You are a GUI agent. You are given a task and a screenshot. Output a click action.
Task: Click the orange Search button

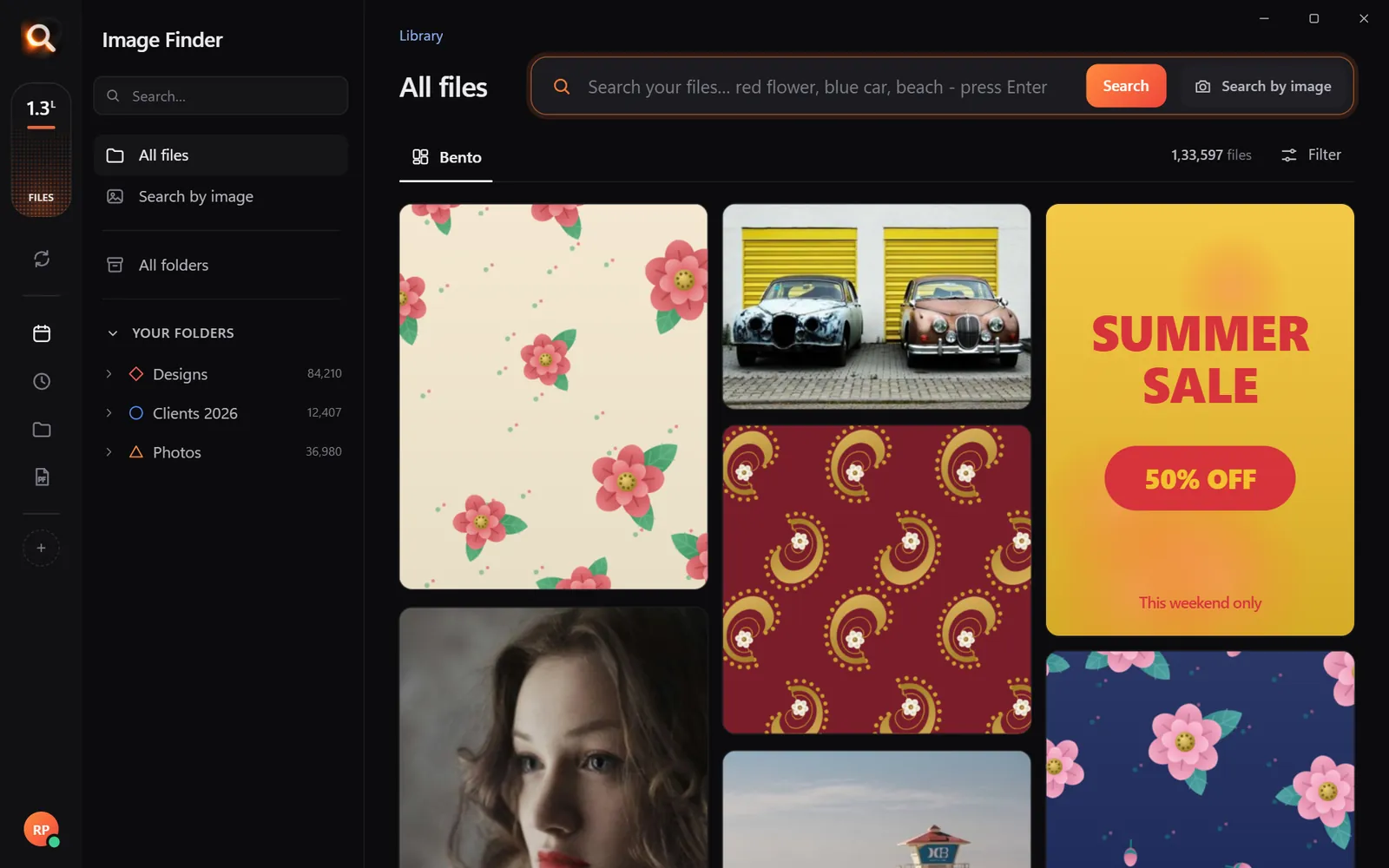[1126, 86]
